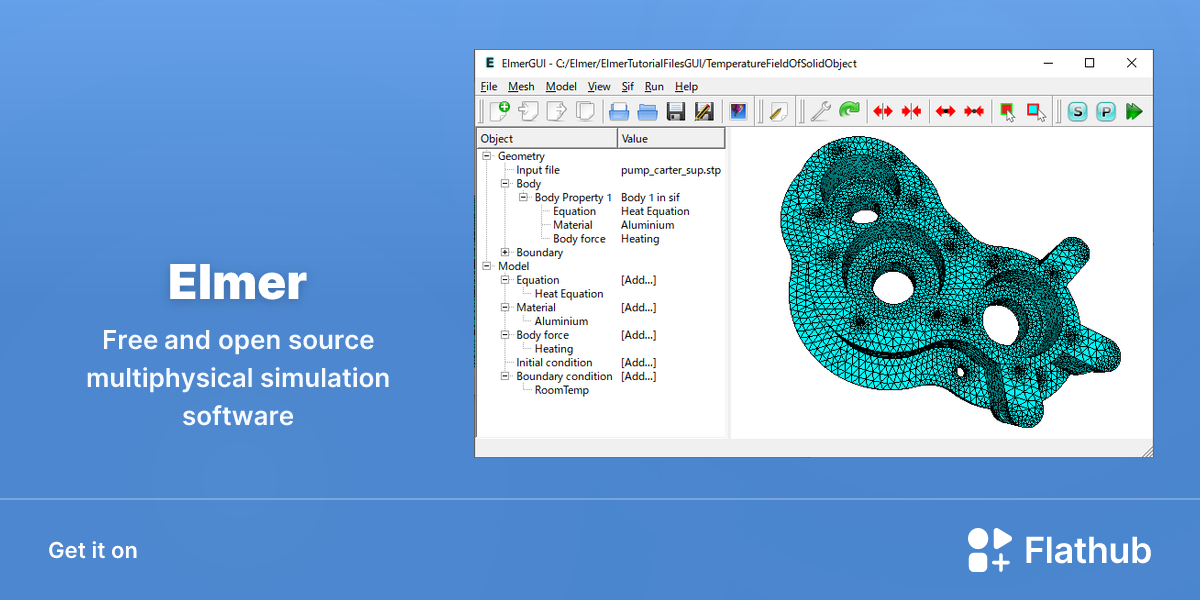
Task: Open the Run menu
Action: pos(654,87)
